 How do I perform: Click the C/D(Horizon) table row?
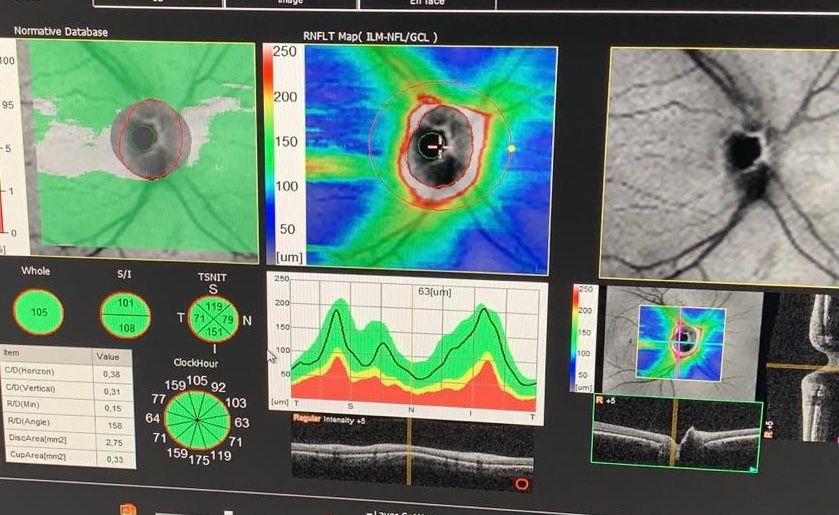67,370
